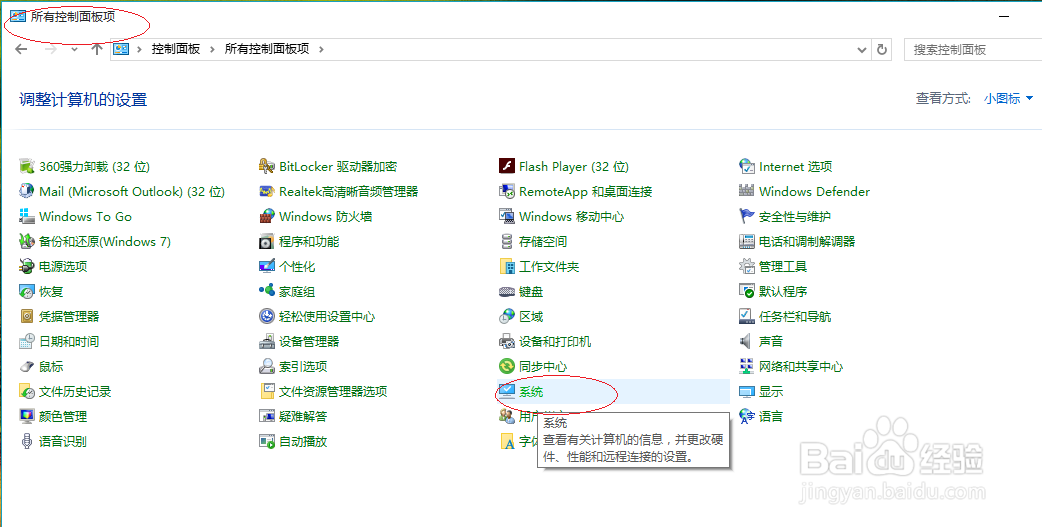This screenshot has width=1042, height=527.
Task: Open the 家庭组 icon
Action: (x=267, y=291)
